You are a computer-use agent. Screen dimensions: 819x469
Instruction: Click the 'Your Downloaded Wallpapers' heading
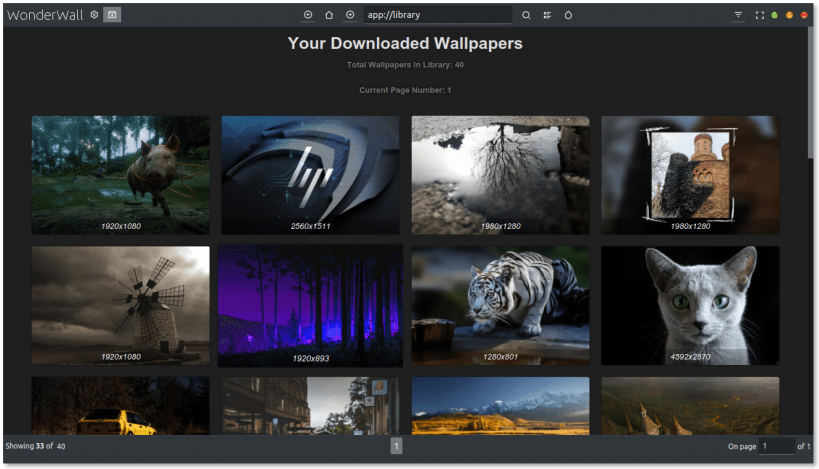pyautogui.click(x=405, y=43)
